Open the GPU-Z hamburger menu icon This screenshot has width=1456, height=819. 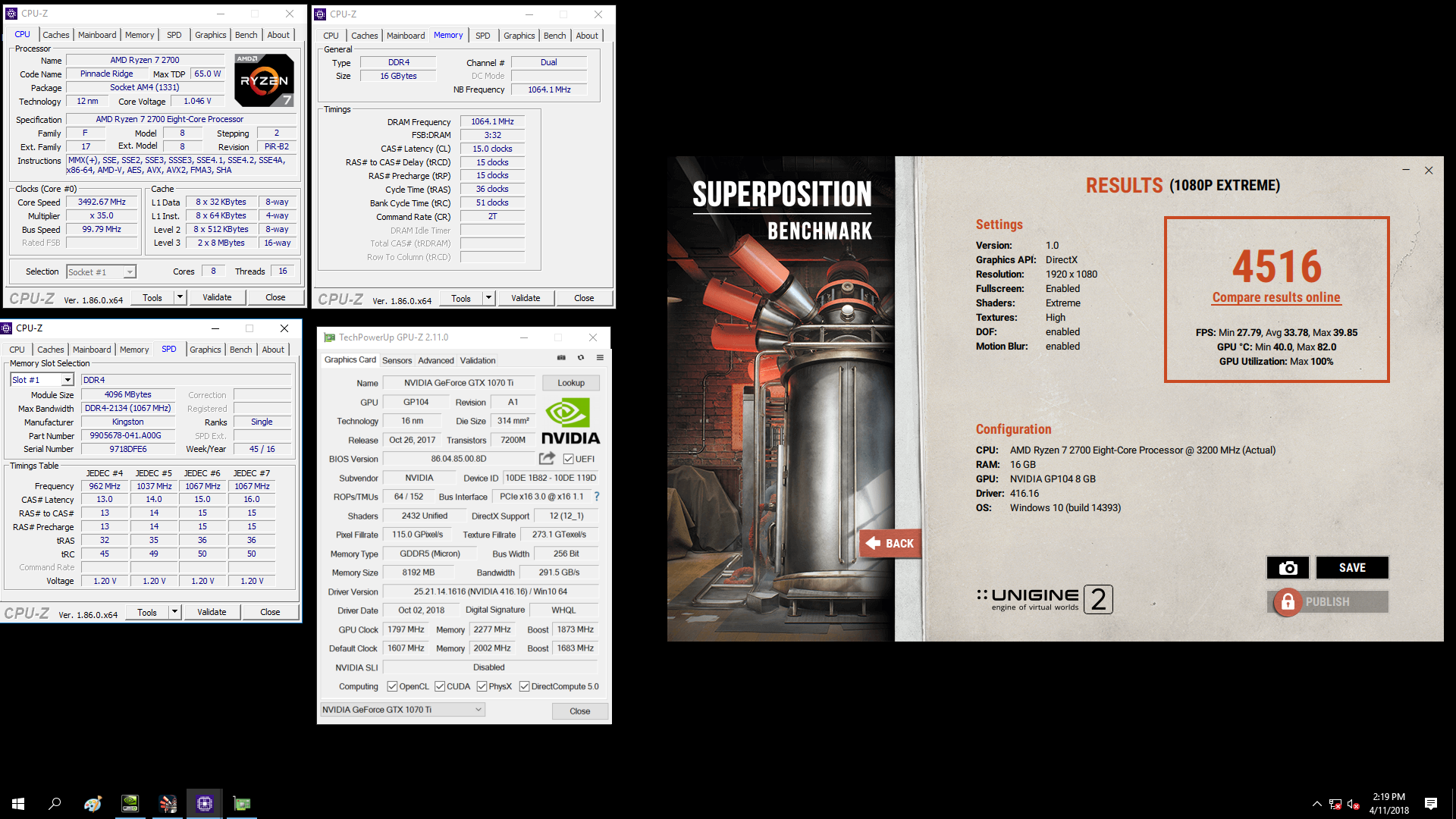coord(600,357)
